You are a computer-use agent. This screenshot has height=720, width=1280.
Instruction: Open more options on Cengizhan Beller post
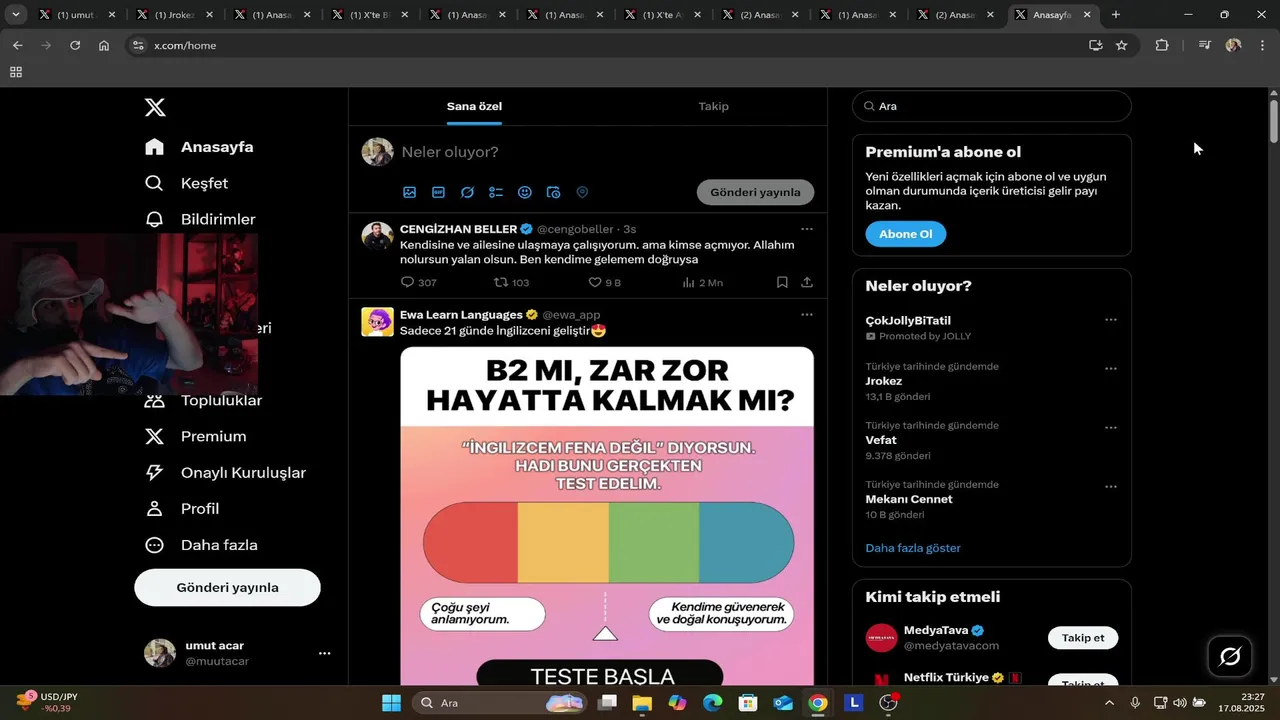coord(807,229)
